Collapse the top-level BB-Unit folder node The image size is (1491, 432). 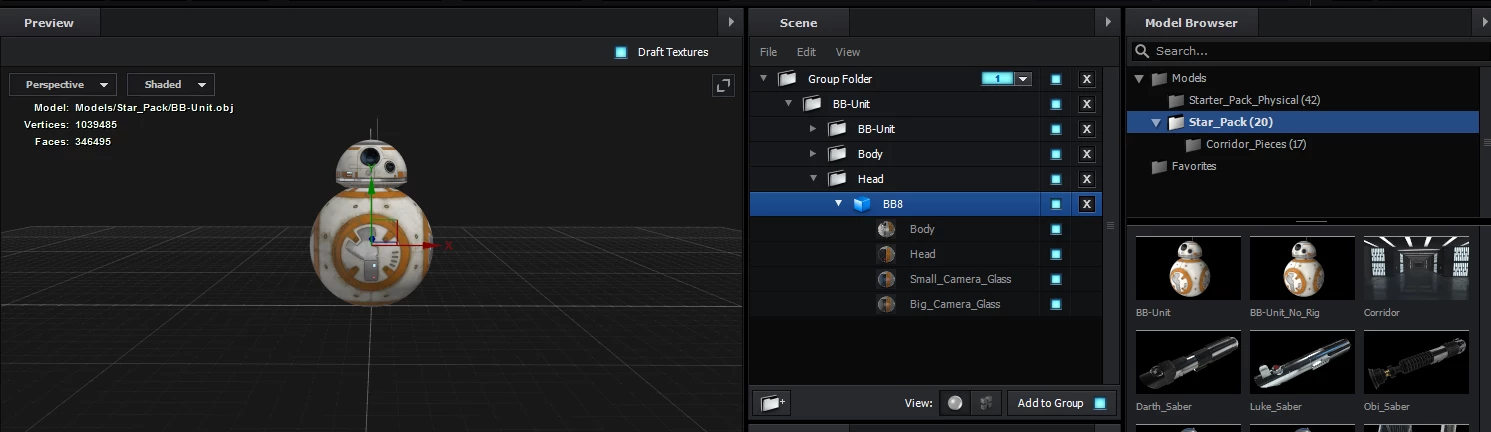788,104
